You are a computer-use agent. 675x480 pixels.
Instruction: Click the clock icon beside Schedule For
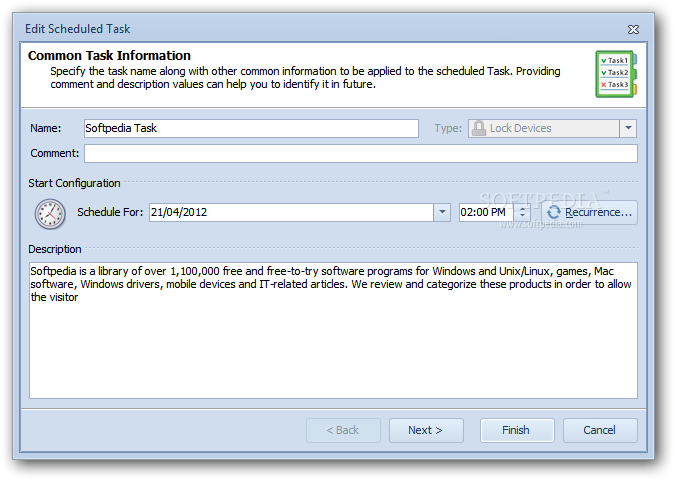[x=50, y=214]
